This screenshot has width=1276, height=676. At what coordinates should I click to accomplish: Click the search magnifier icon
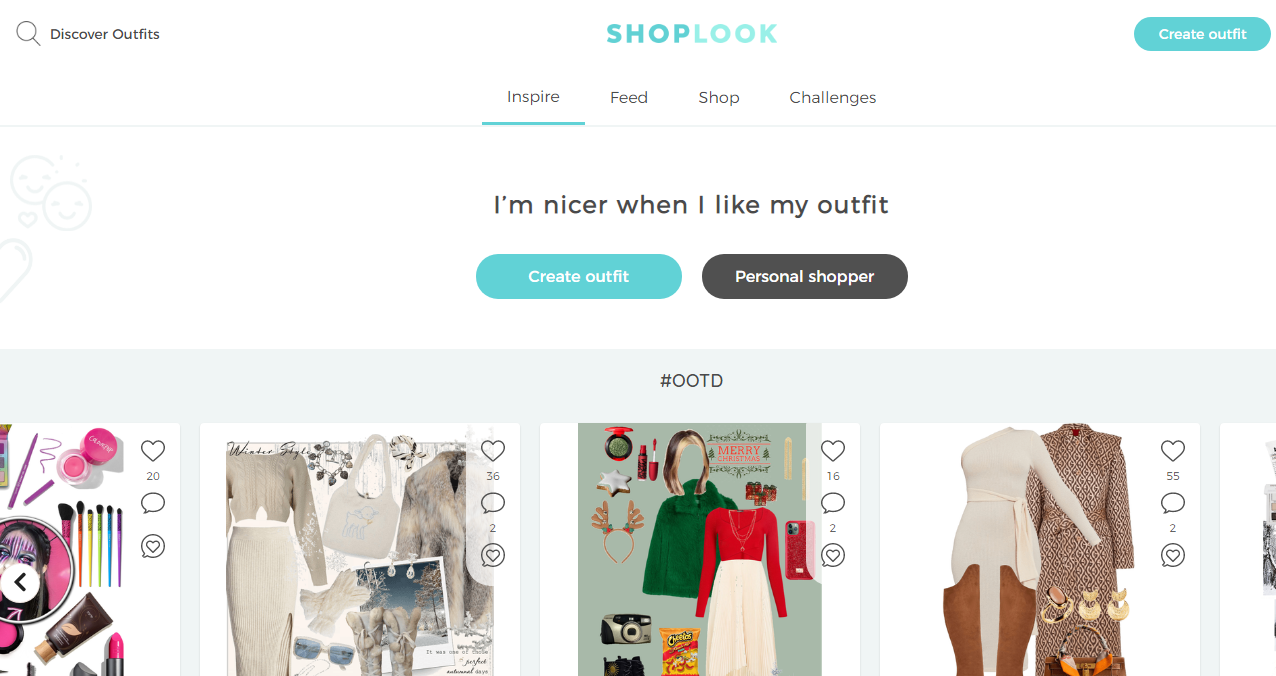coord(28,34)
